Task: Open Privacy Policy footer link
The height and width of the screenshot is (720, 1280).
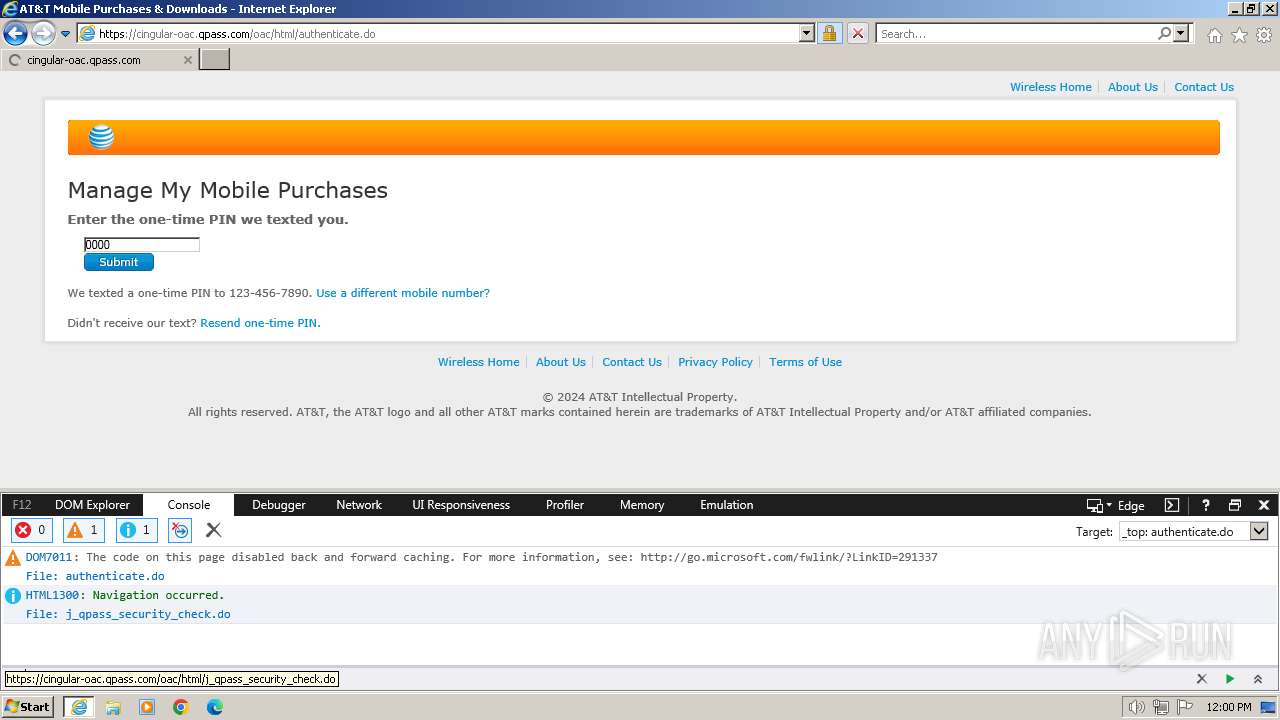Action: [x=715, y=362]
